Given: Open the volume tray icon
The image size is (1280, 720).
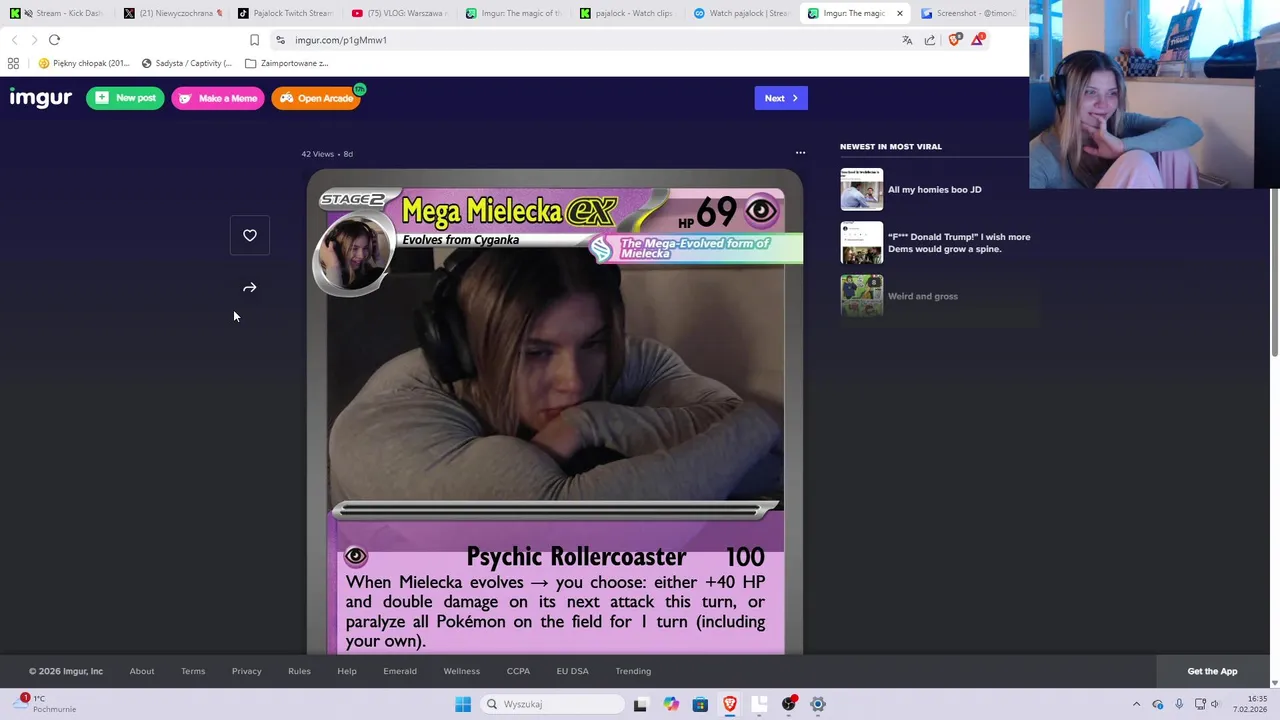Looking at the screenshot, I should 1215,704.
